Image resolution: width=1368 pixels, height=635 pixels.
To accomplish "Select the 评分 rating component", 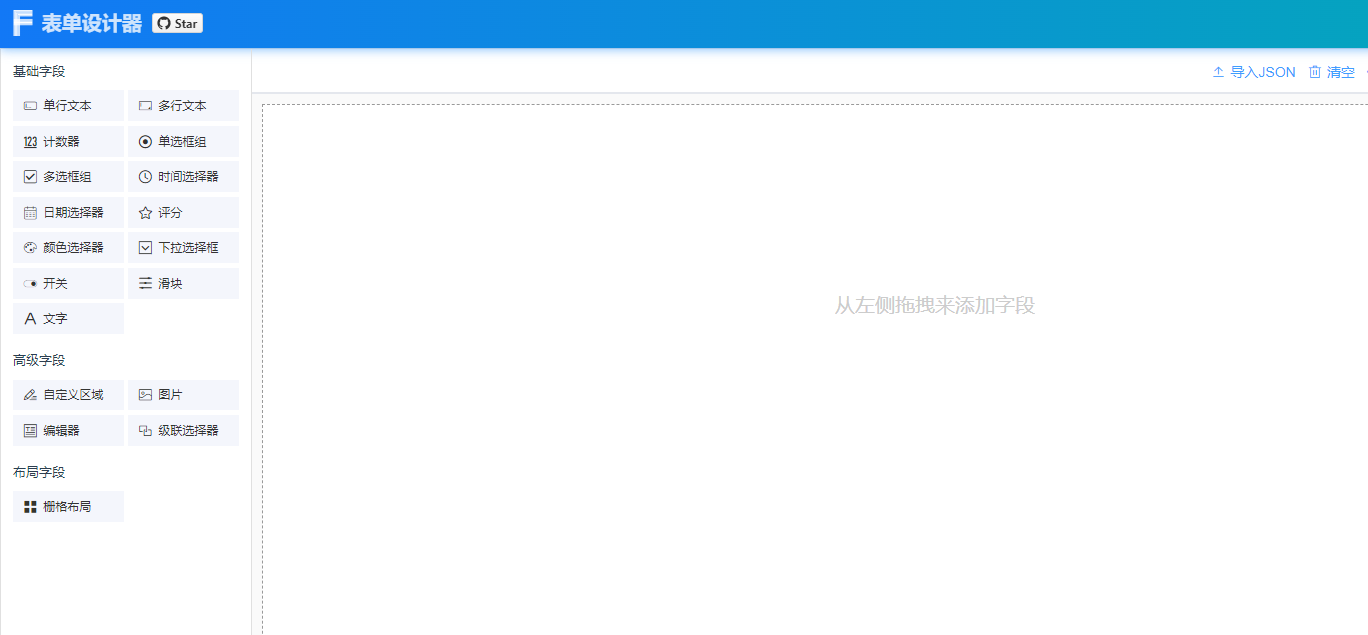I will point(183,213).
